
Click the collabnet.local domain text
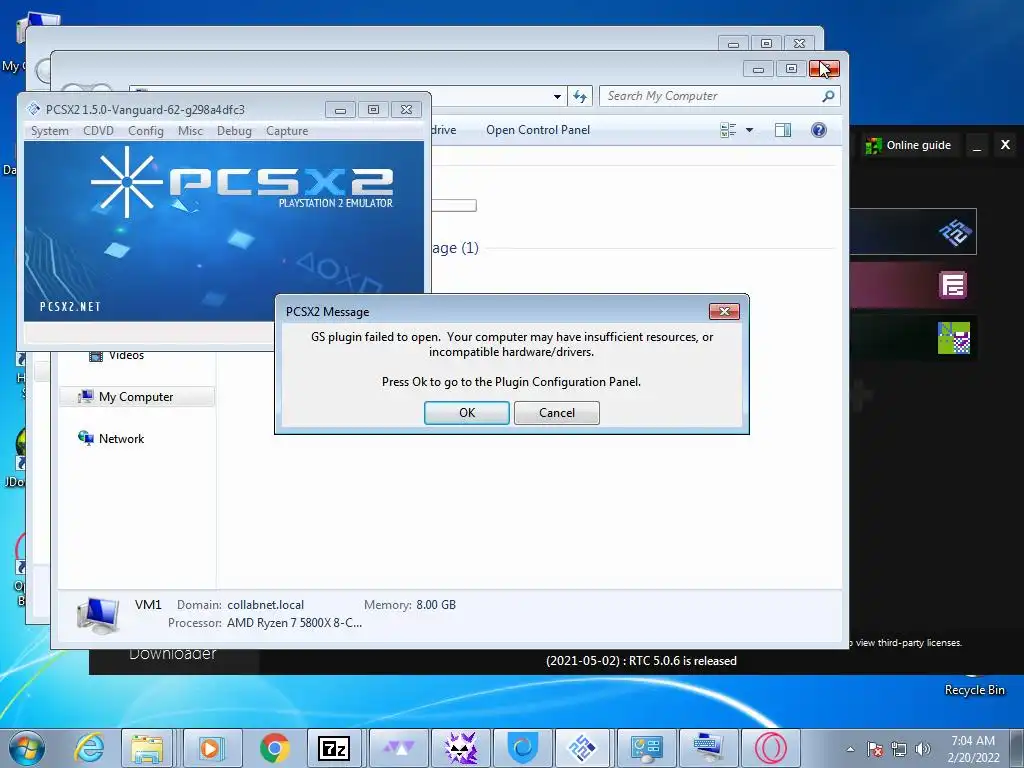click(x=265, y=605)
